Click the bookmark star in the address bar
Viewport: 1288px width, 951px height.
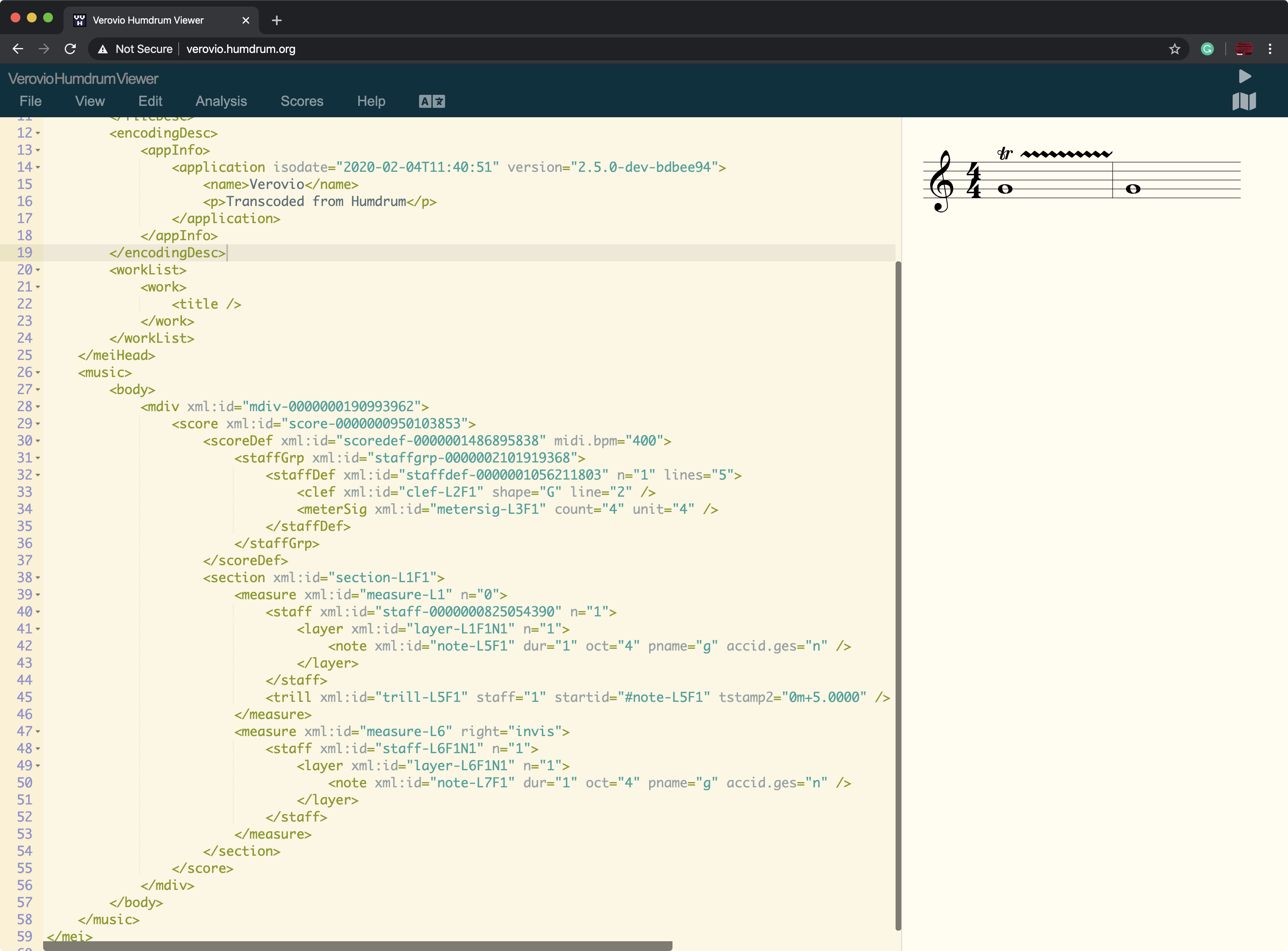(x=1174, y=49)
